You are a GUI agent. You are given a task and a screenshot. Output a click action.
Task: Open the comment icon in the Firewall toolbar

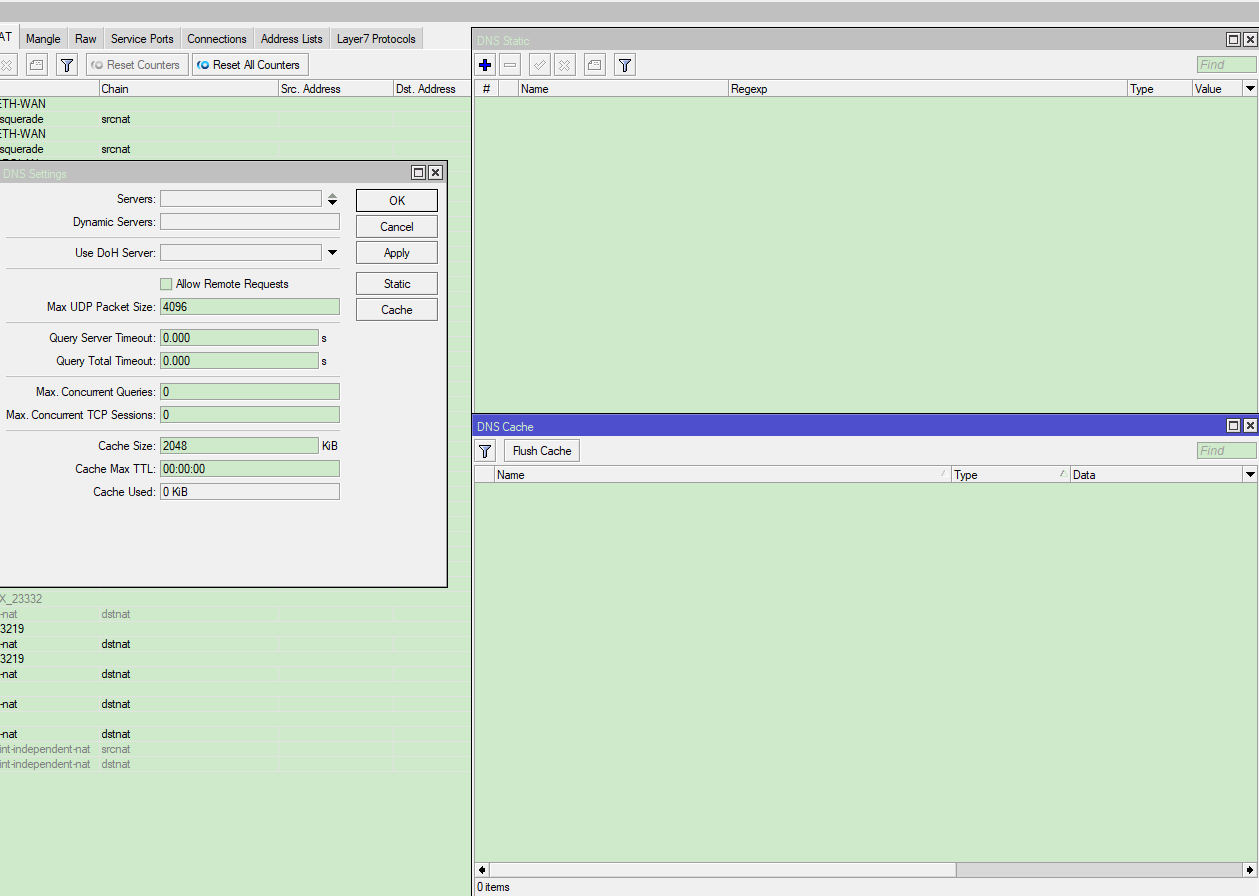tap(37, 65)
